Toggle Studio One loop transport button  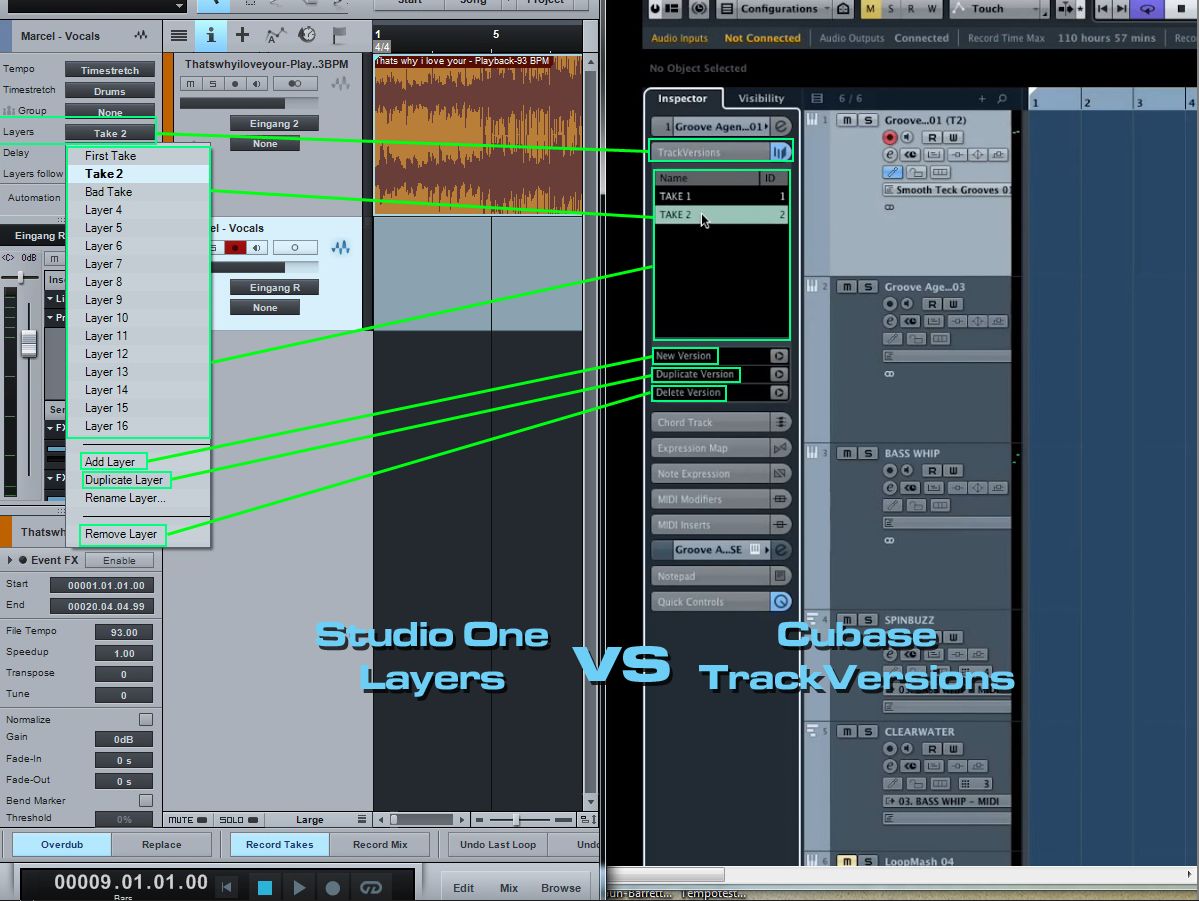(x=371, y=887)
